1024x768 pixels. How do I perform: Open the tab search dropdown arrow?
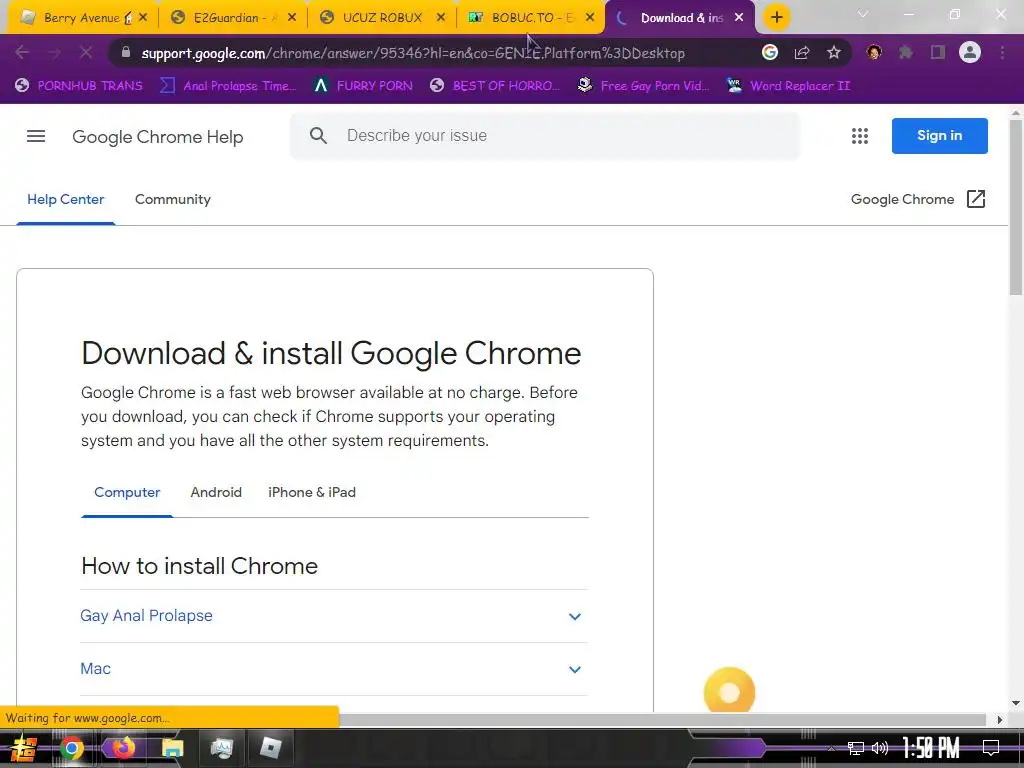click(863, 14)
